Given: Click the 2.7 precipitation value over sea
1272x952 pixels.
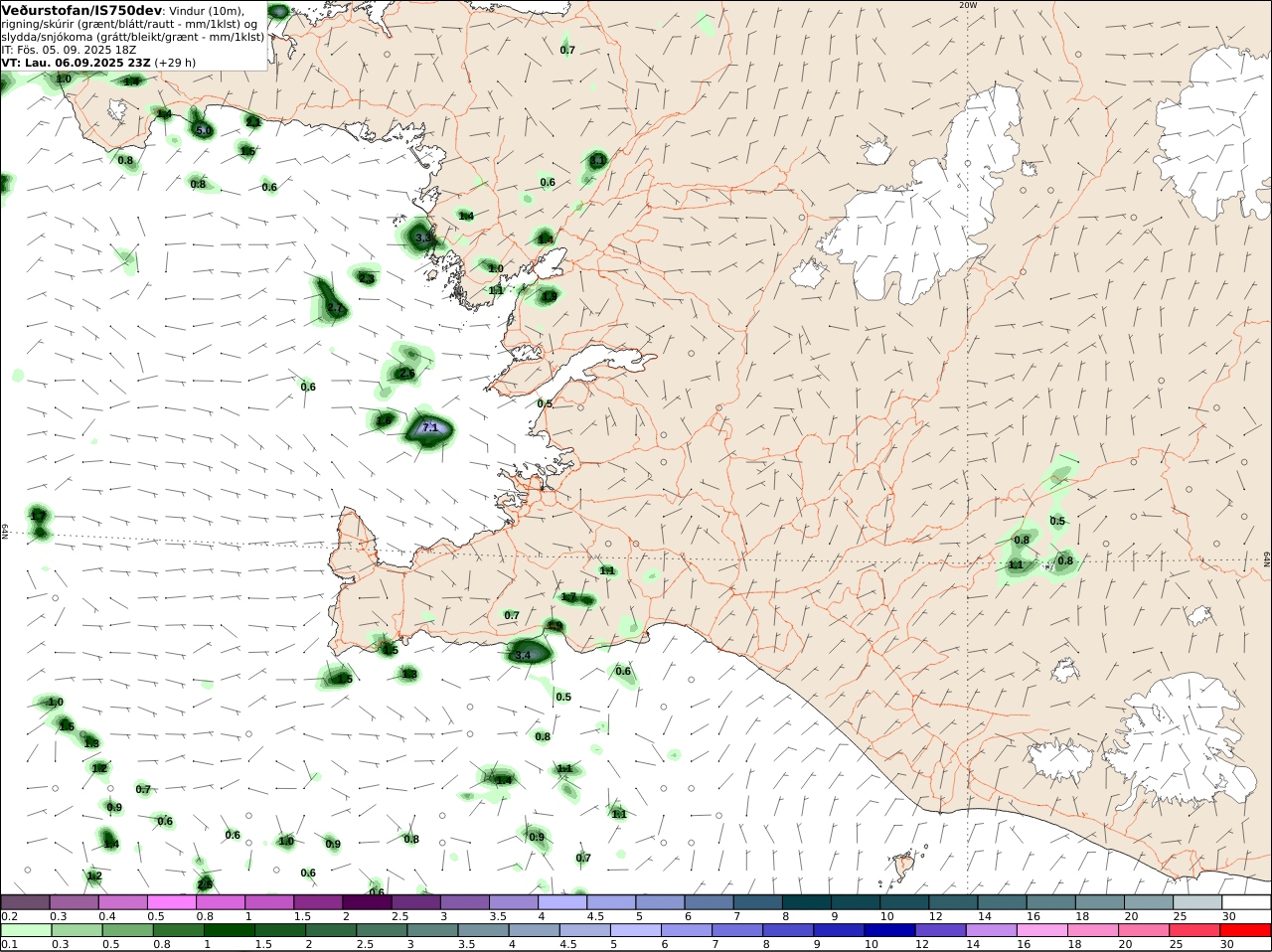Looking at the screenshot, I should pyautogui.click(x=335, y=309).
